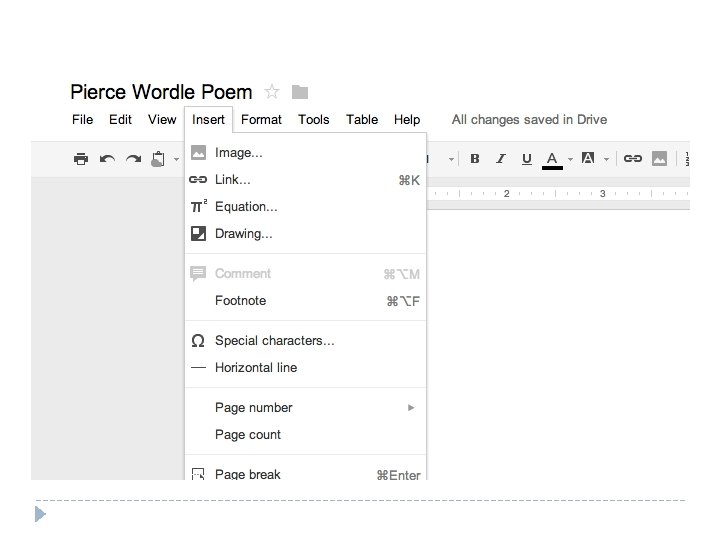The width and height of the screenshot is (720, 540).
Task: Select Equation... in the Insert menu
Action: (x=305, y=207)
